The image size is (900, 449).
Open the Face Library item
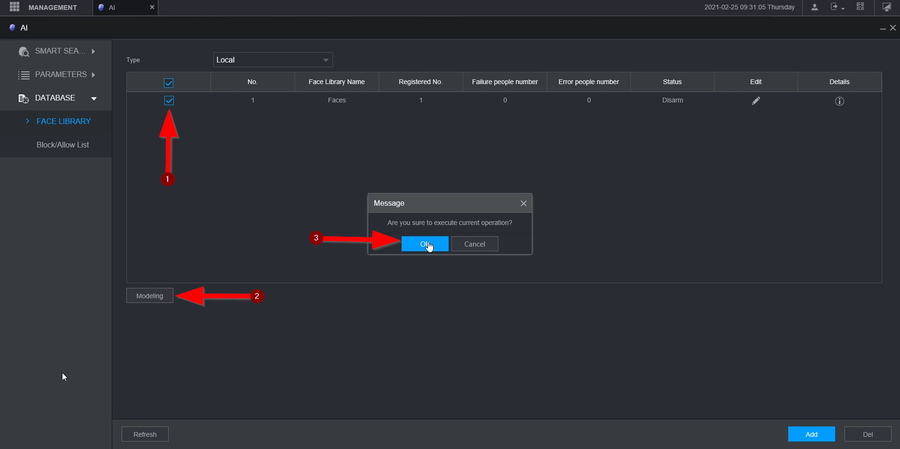[63, 121]
